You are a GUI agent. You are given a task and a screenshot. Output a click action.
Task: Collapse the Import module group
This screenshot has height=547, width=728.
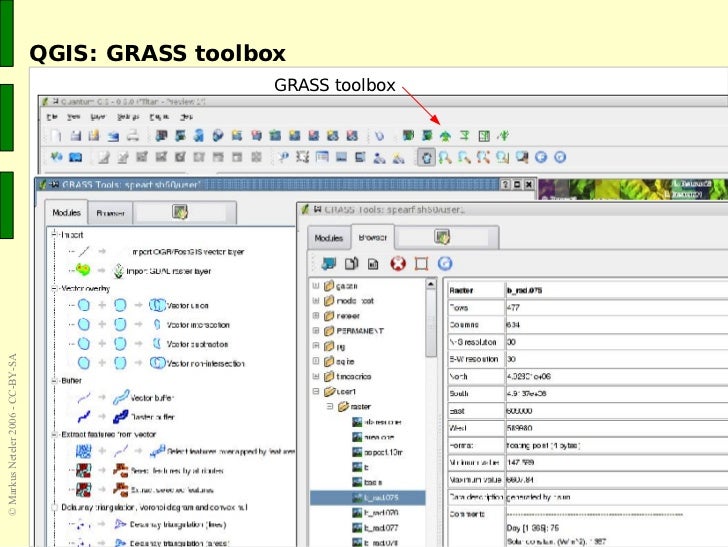(x=54, y=234)
